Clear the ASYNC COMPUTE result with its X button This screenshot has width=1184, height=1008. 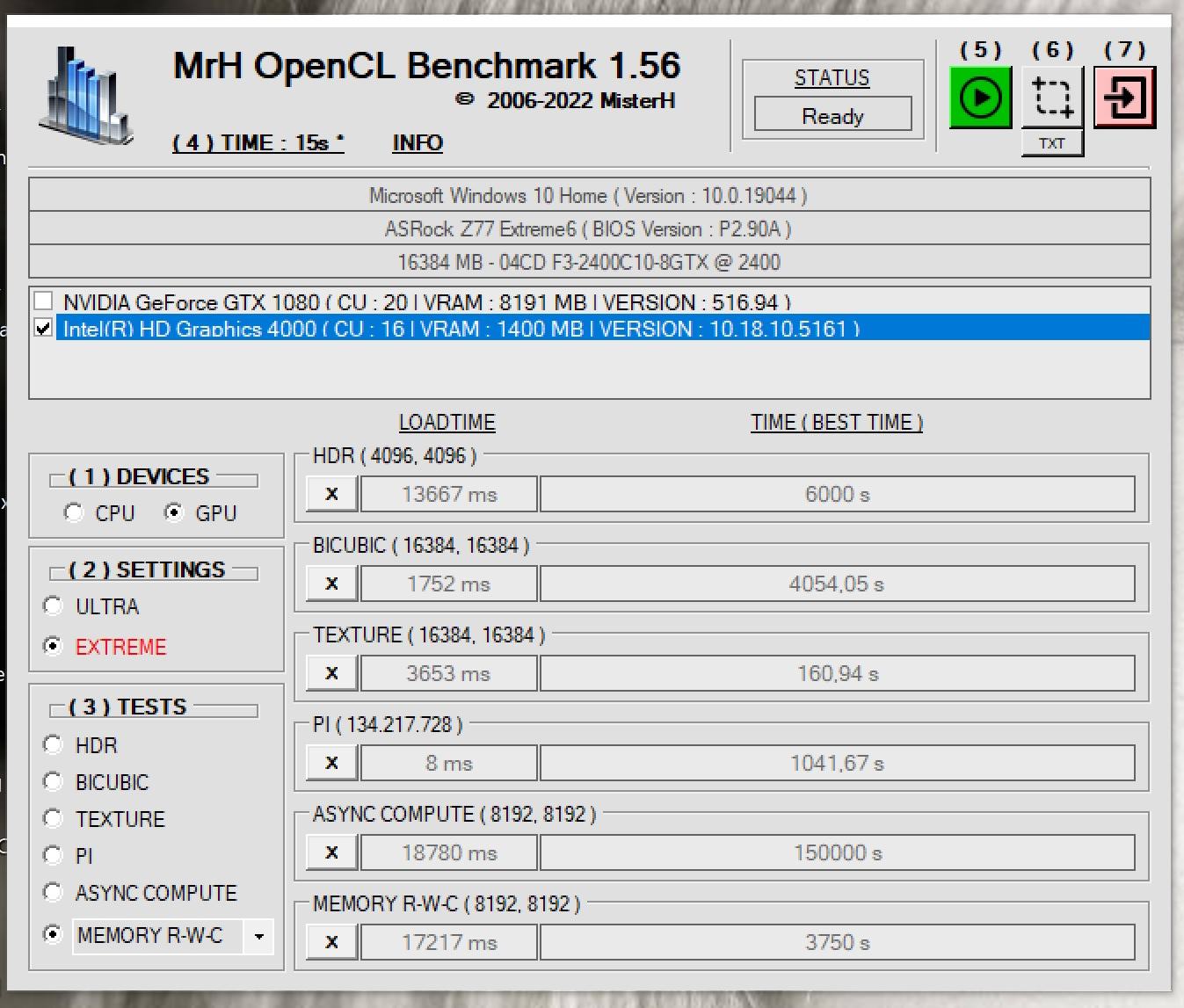(332, 852)
